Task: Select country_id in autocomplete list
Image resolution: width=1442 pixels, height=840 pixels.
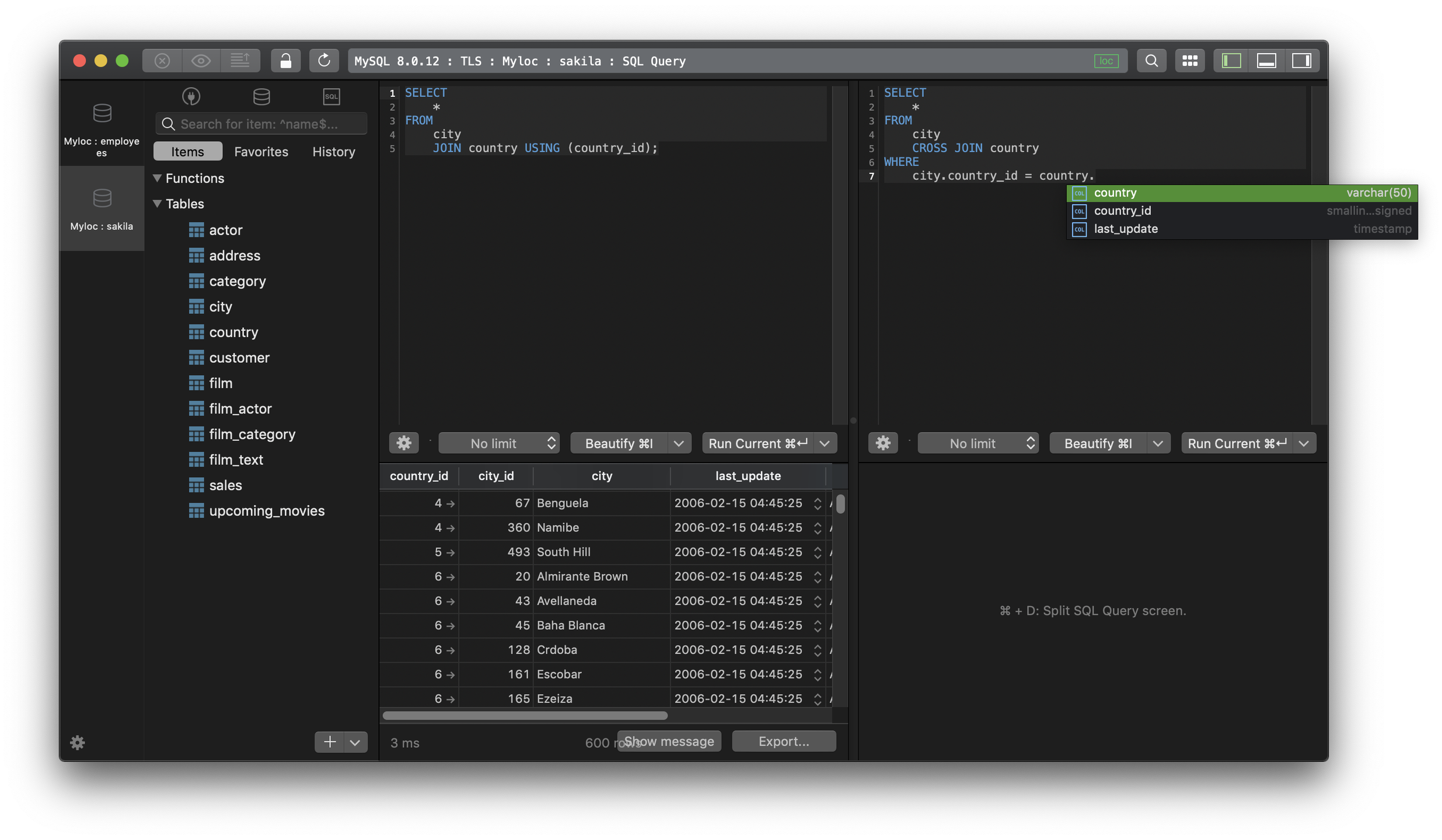Action: click(1122, 211)
